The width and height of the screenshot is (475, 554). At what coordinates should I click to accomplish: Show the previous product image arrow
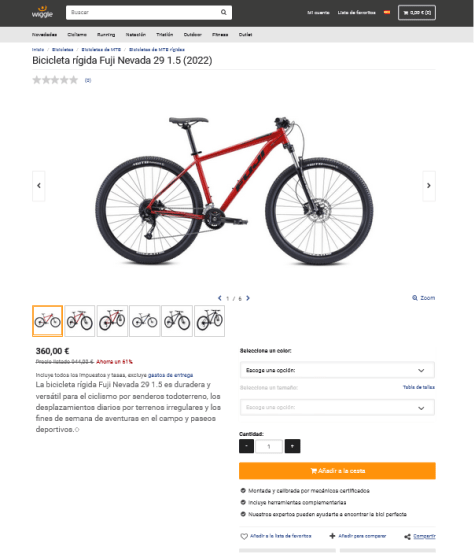point(39,186)
